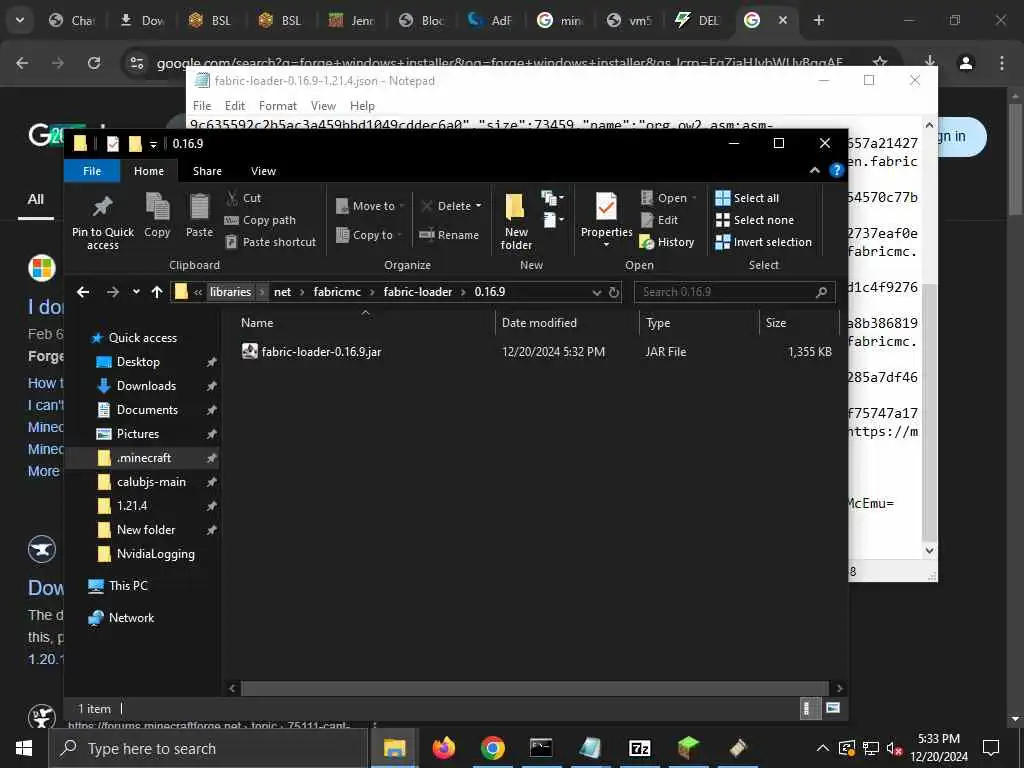Image resolution: width=1024 pixels, height=768 pixels.
Task: Open Notepad Format menu
Action: pyautogui.click(x=278, y=106)
